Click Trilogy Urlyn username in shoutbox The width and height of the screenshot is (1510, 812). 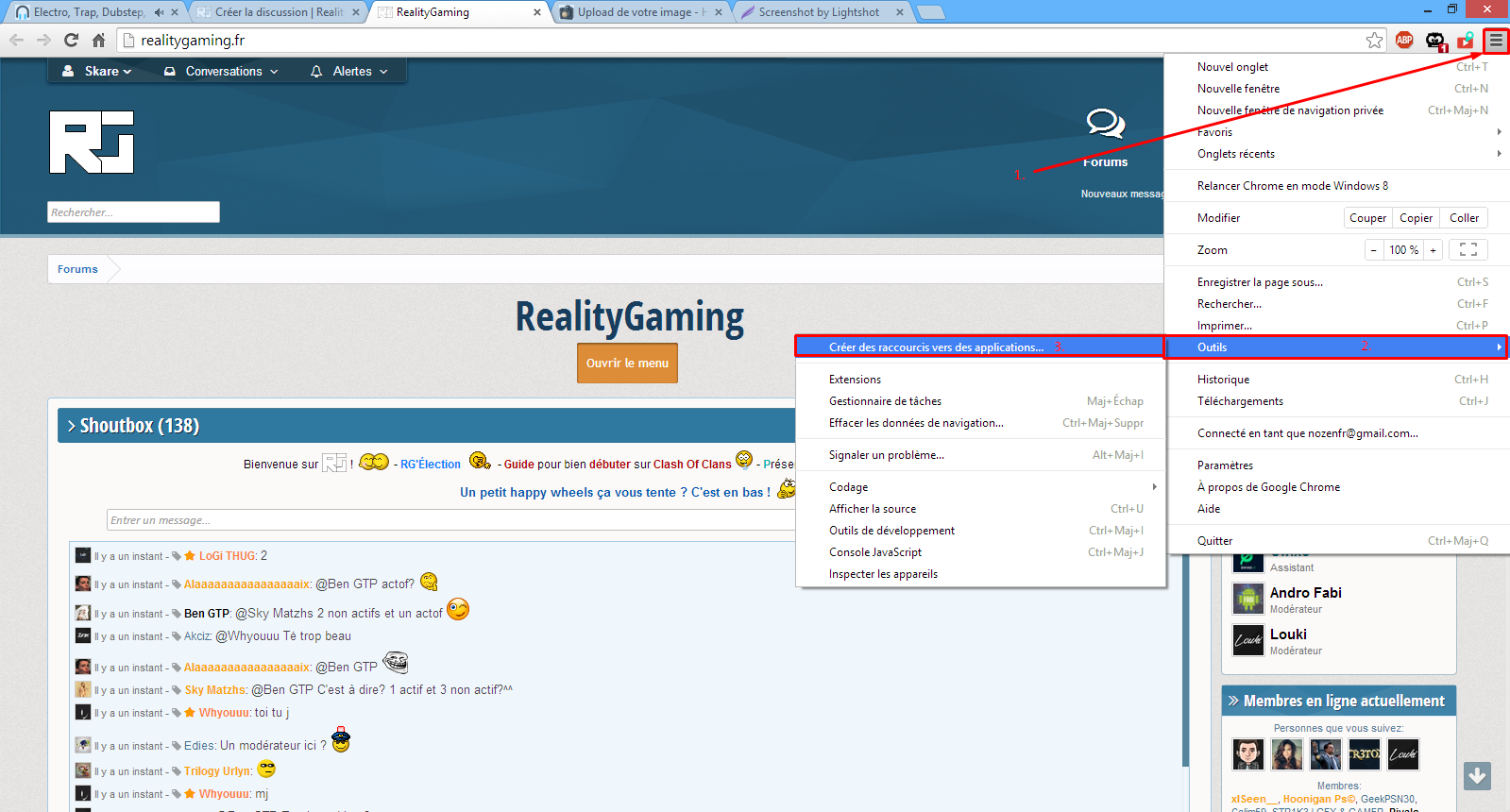217,771
